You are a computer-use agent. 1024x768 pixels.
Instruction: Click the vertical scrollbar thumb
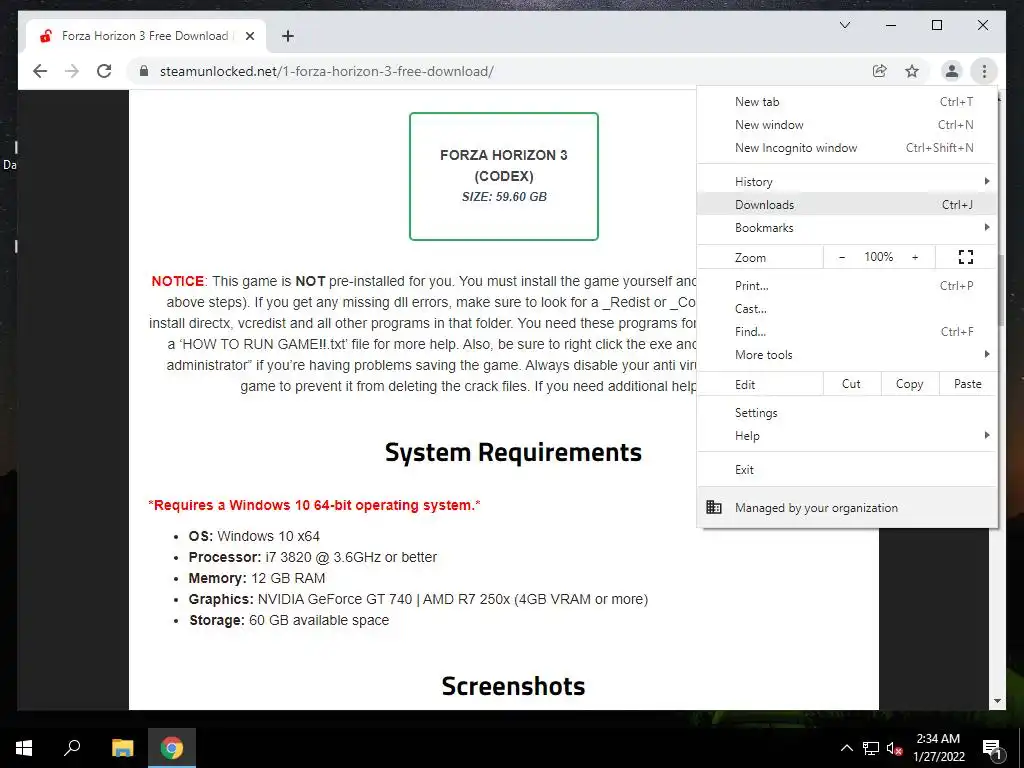pos(1000,289)
